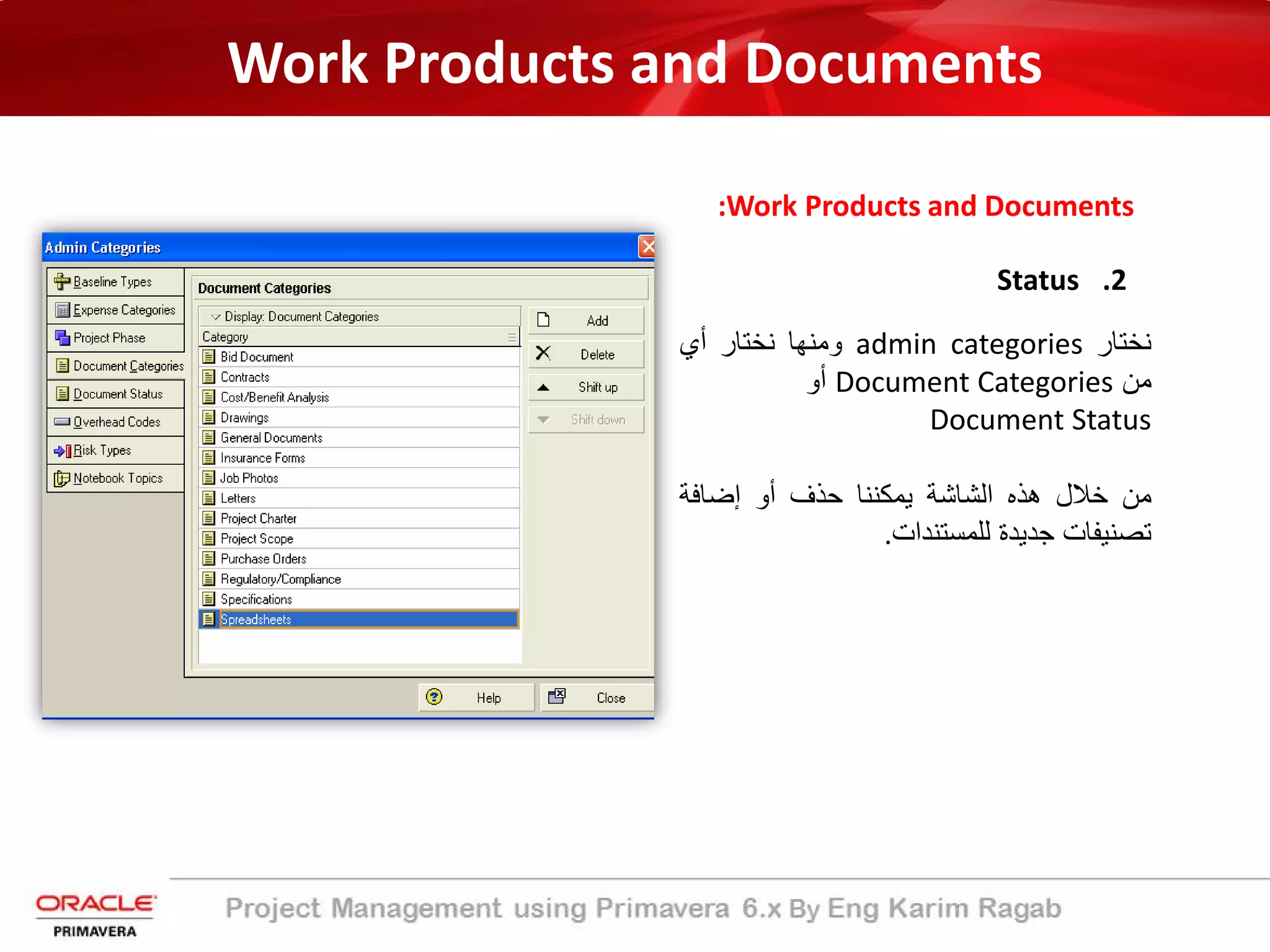Click the Close button window icon

coord(557,696)
